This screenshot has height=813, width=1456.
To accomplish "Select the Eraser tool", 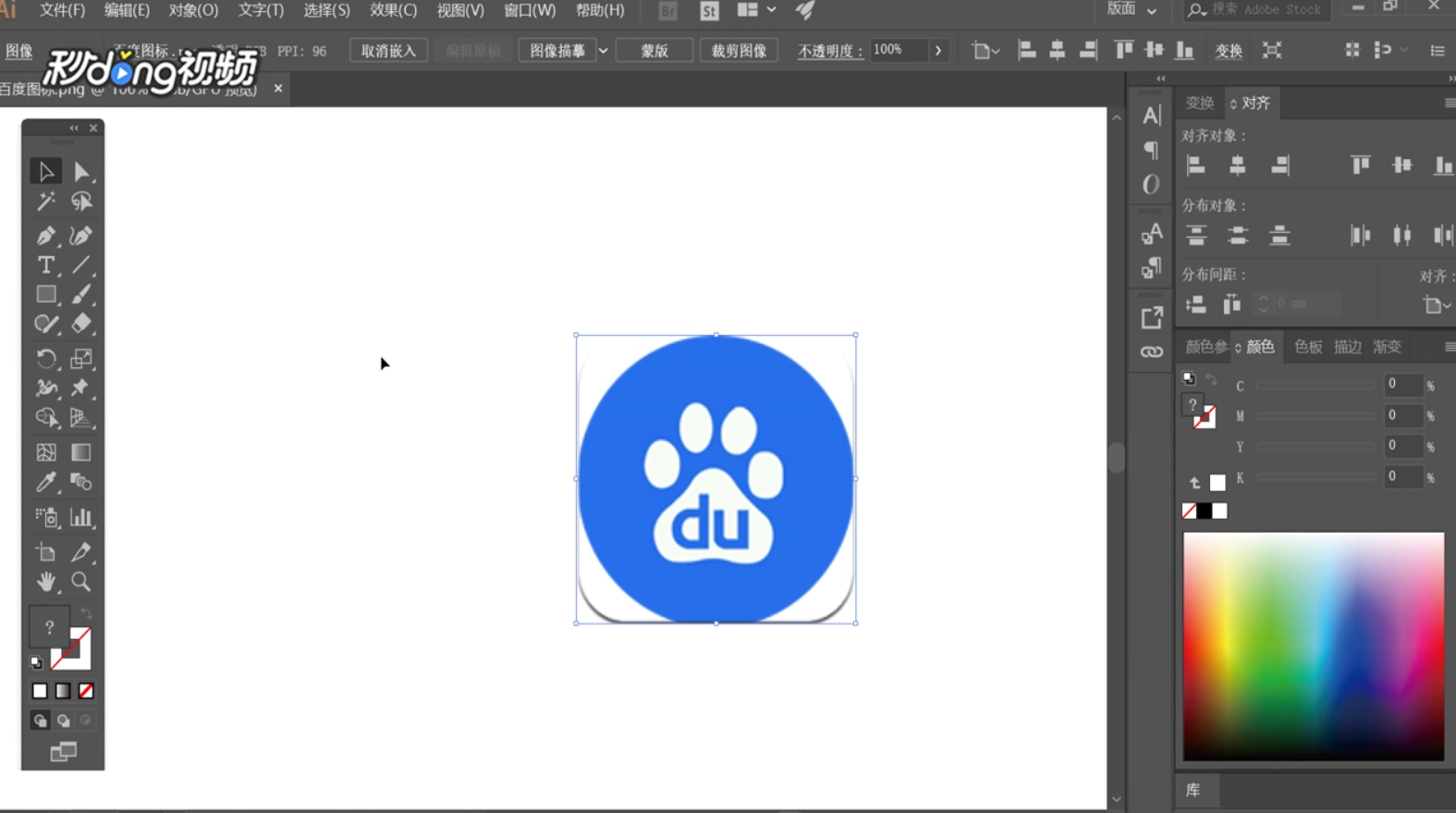I will coord(81,325).
